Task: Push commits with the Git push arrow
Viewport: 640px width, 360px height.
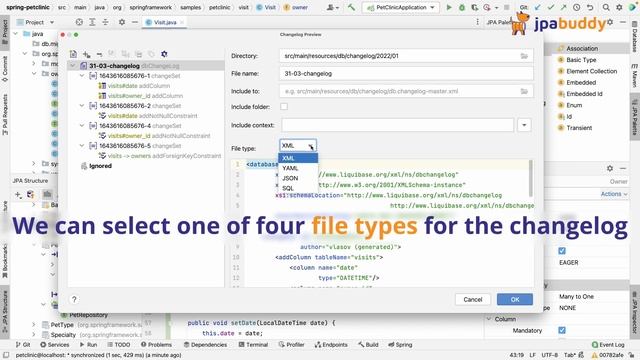Action: [563, 7]
